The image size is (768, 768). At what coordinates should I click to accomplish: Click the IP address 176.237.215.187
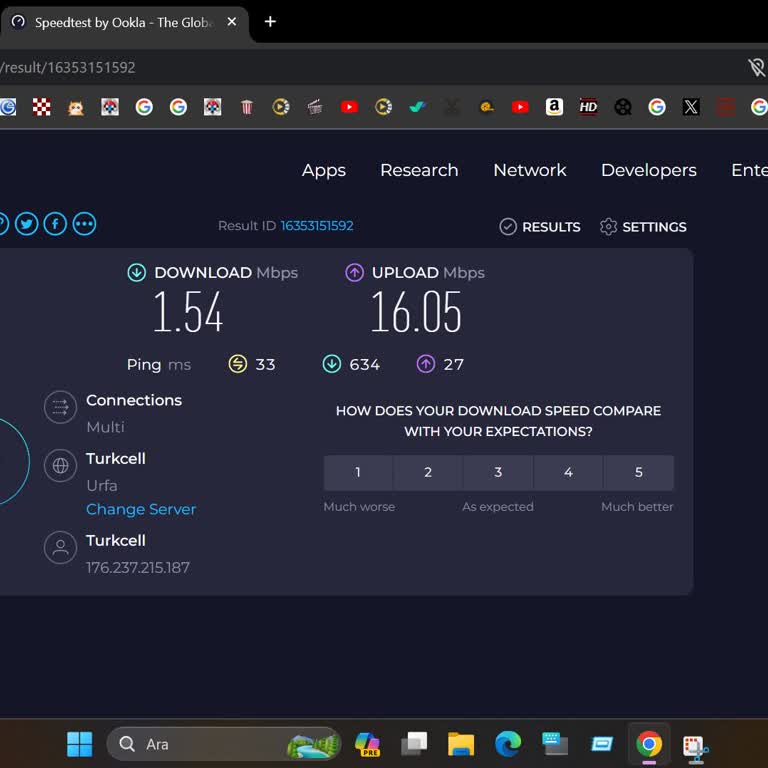click(x=138, y=568)
